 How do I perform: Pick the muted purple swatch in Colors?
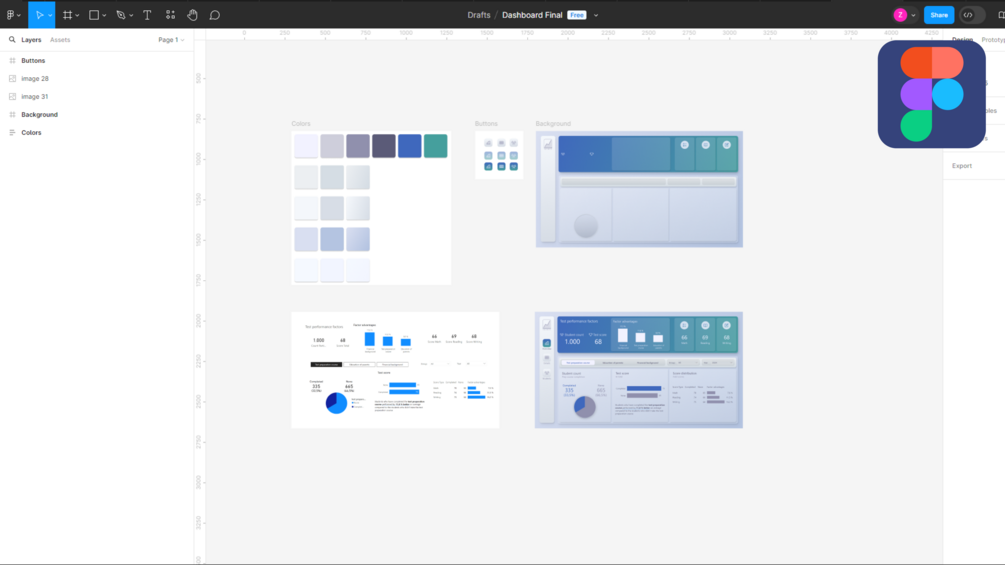358,146
